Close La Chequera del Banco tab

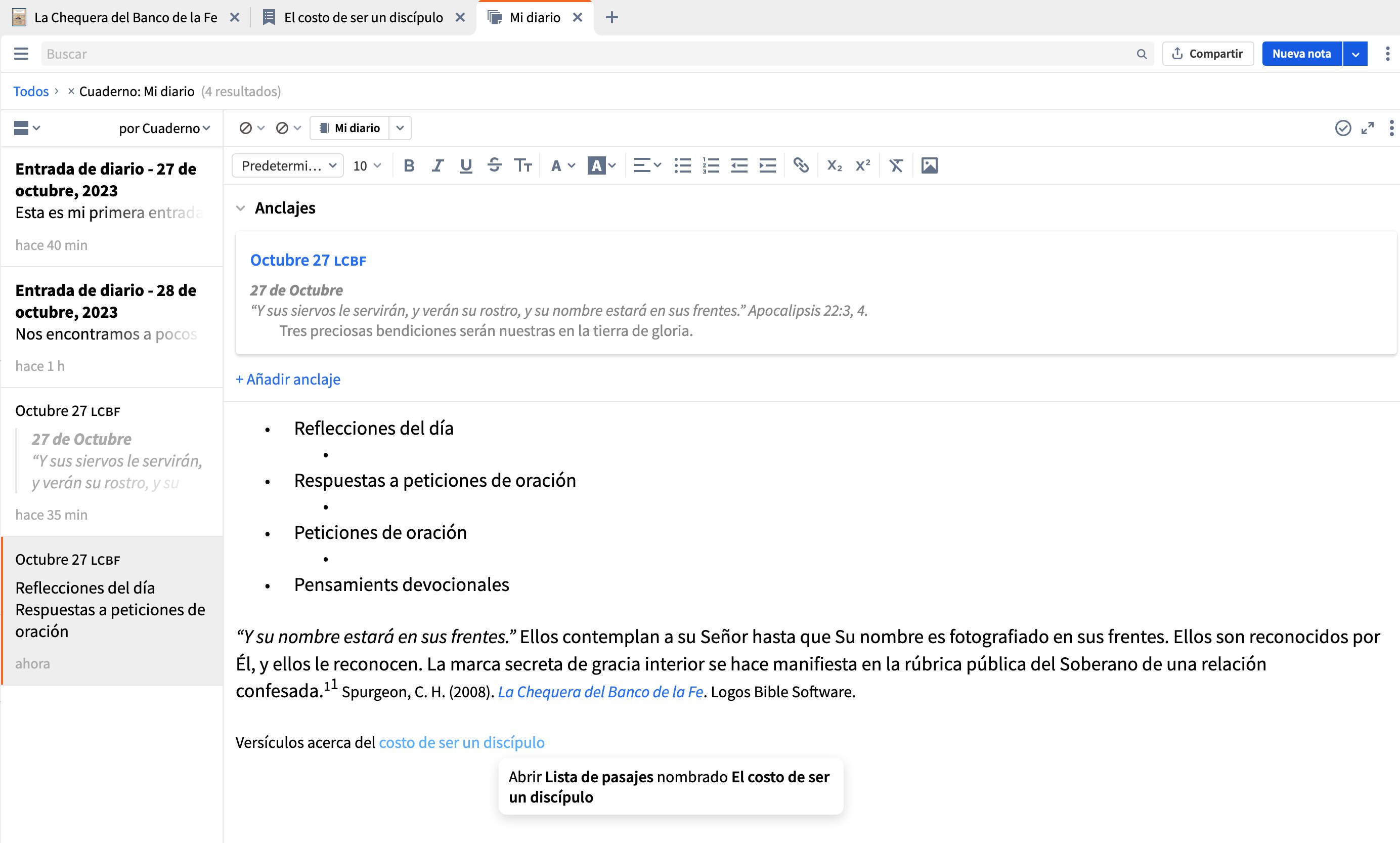235,17
